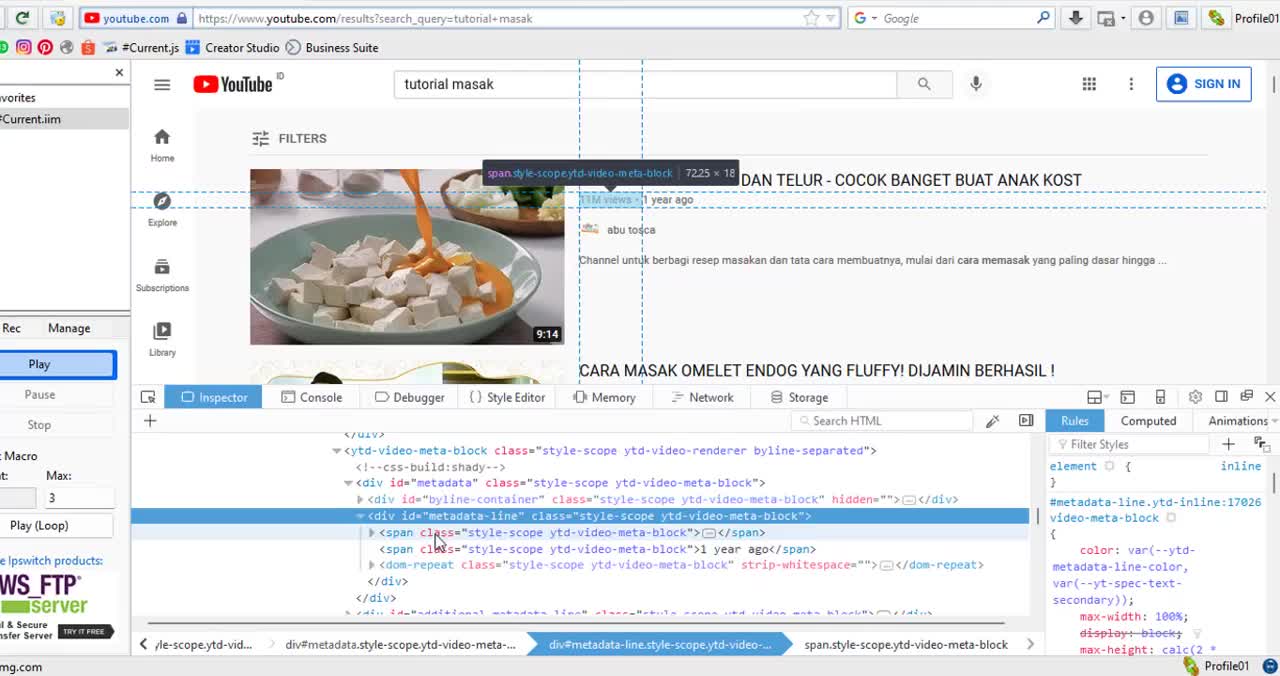Focus the Filter Styles field
This screenshot has width=1280, height=676.
click(1130, 444)
